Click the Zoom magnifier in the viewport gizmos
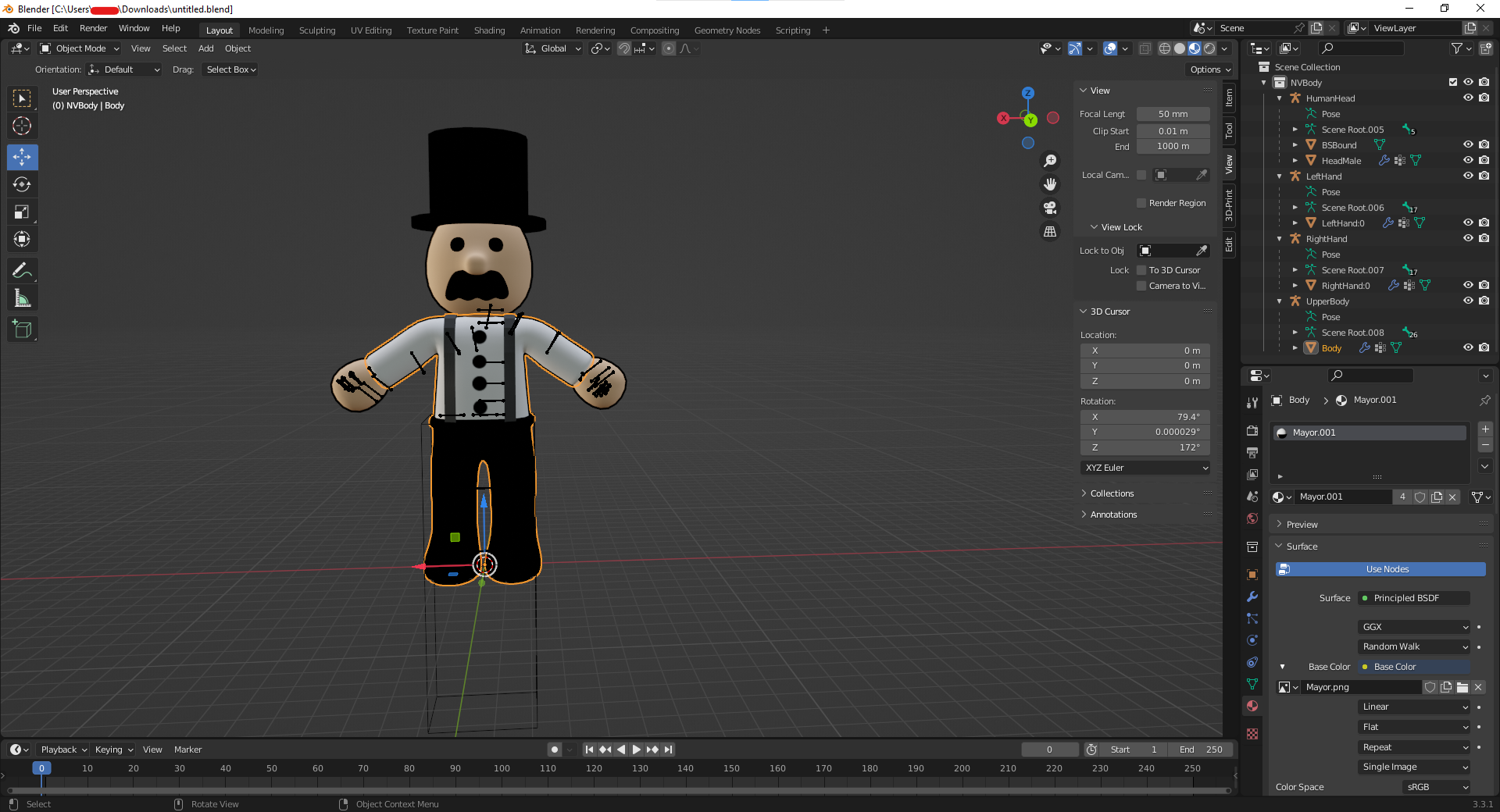The image size is (1500, 812). [1050, 160]
